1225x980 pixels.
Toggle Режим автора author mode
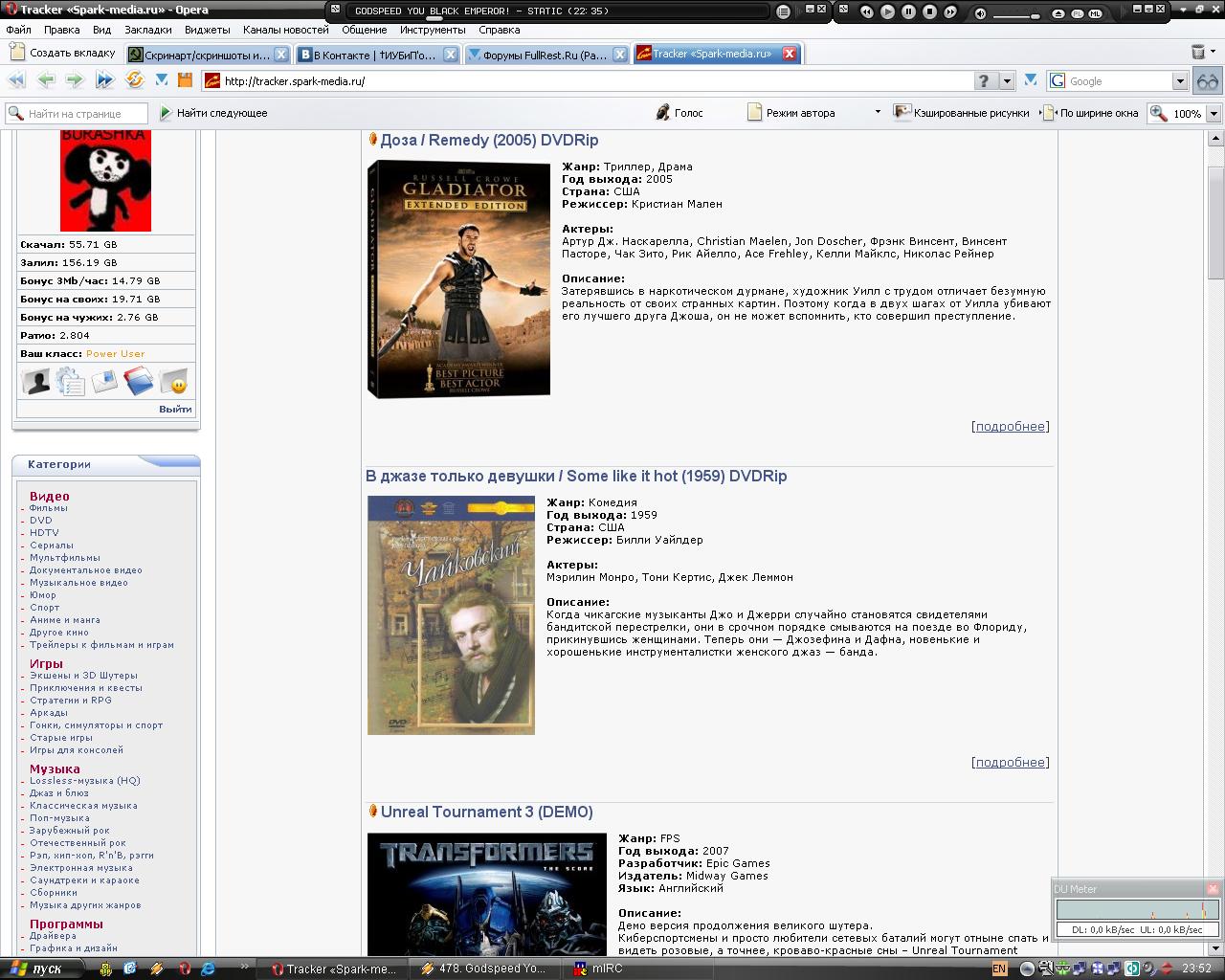coord(791,113)
